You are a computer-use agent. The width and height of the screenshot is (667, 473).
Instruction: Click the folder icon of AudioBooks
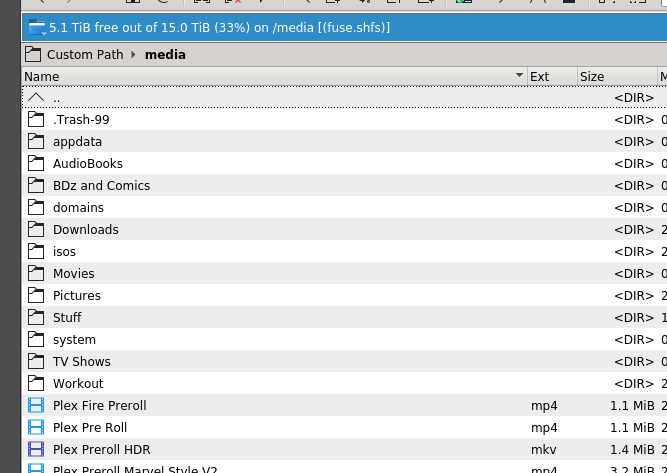[x=36, y=163]
